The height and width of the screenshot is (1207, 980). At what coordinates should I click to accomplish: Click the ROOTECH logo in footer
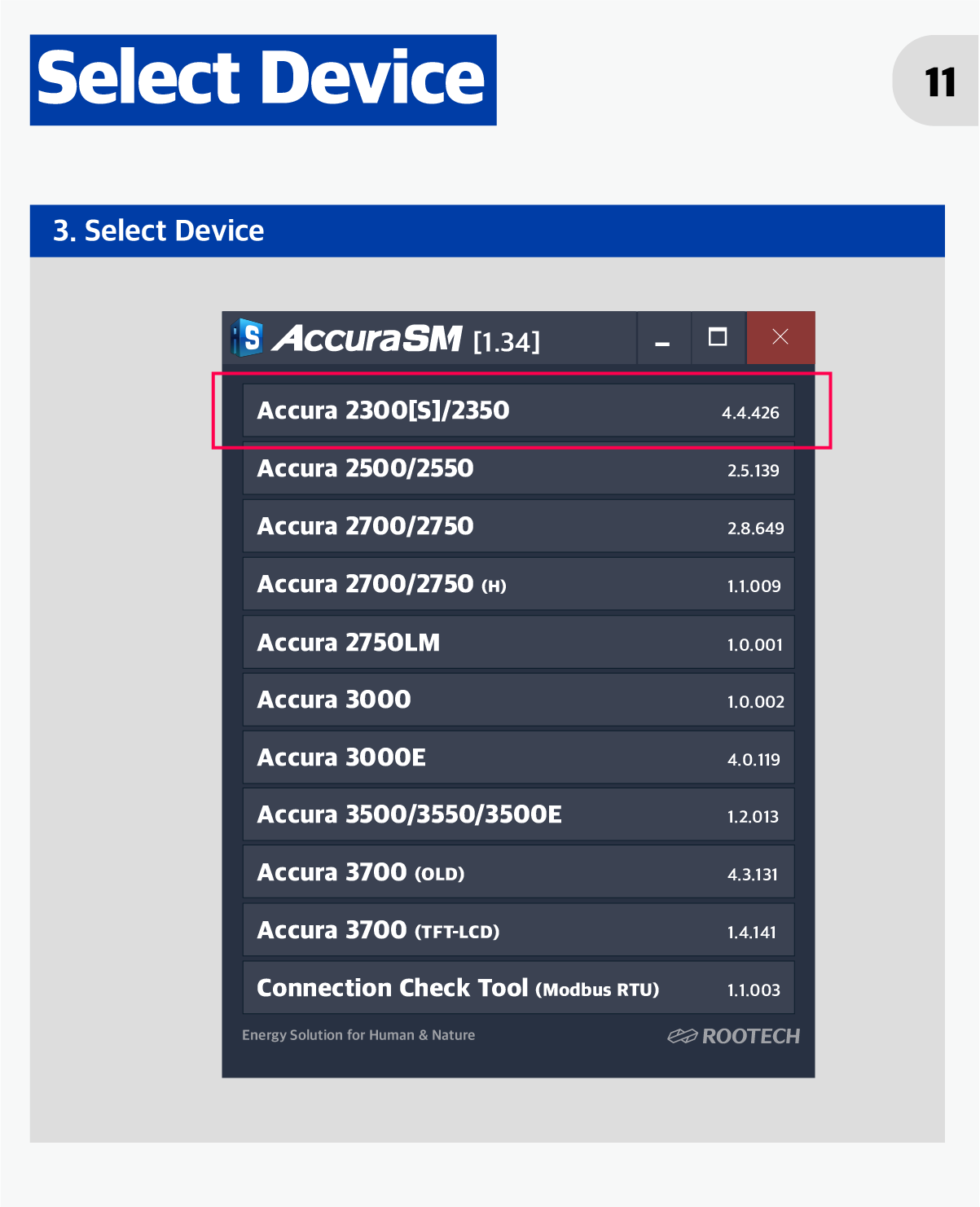[733, 1036]
